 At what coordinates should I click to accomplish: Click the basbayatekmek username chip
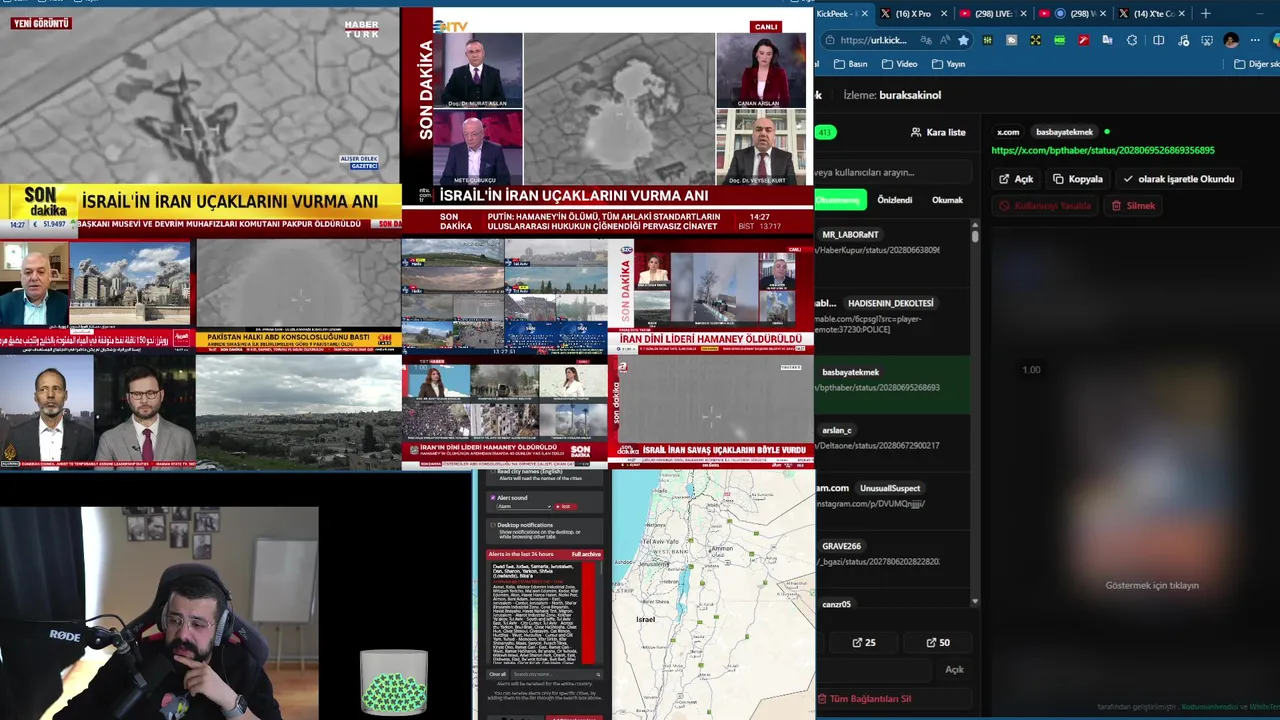click(x=1064, y=132)
